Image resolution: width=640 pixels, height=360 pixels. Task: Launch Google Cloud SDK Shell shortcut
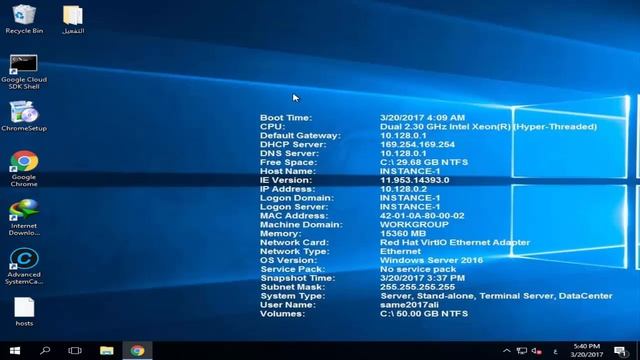point(24,71)
